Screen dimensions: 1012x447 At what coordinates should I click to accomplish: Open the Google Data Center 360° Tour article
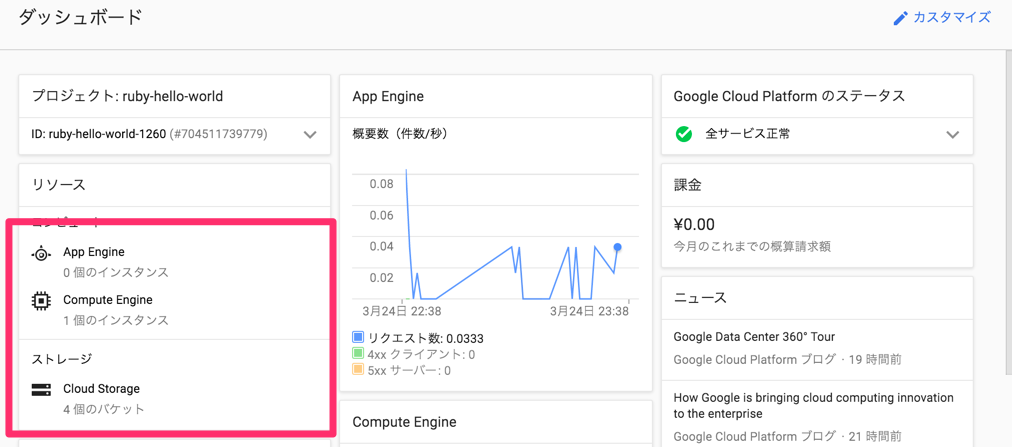754,337
